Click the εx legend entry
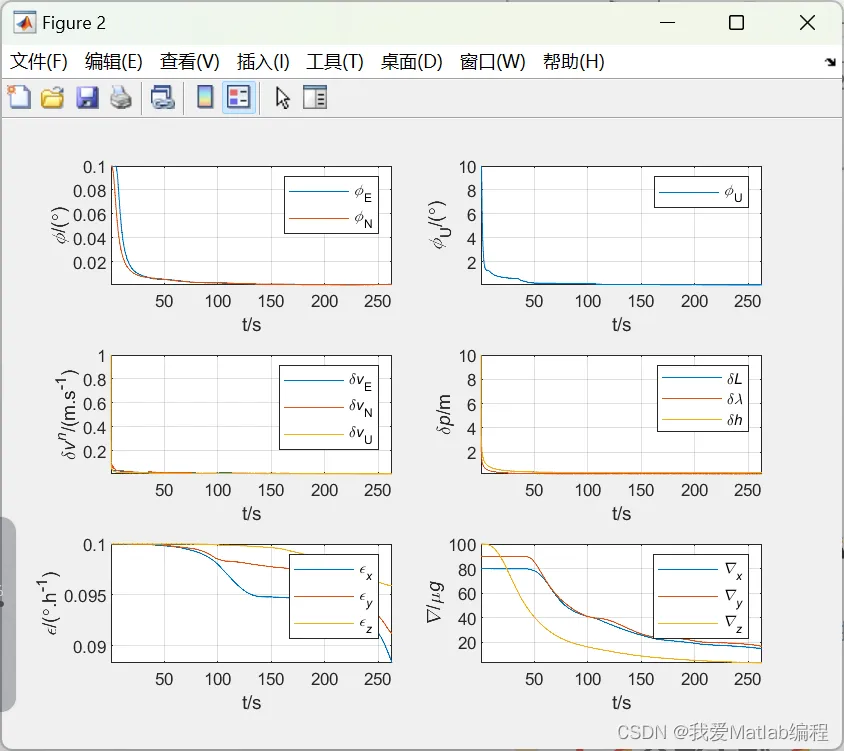The height and width of the screenshot is (751, 844). pos(333,571)
